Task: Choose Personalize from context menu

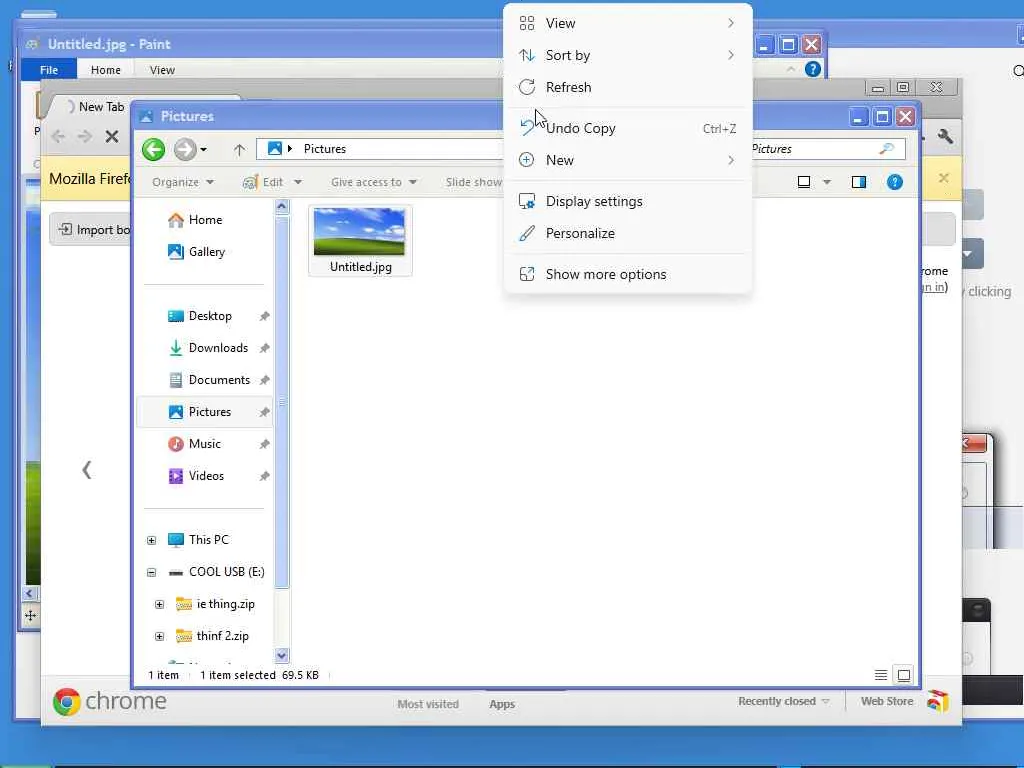Action: coord(628,234)
